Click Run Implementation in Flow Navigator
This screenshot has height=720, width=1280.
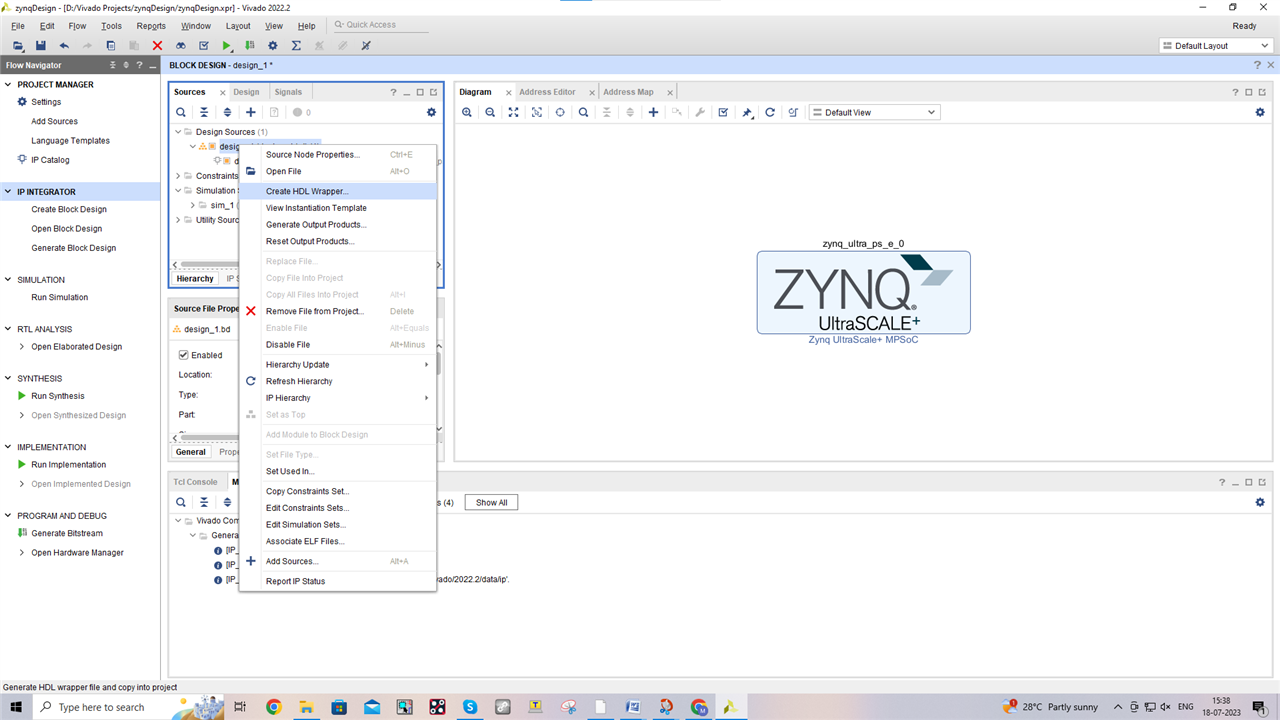click(69, 465)
